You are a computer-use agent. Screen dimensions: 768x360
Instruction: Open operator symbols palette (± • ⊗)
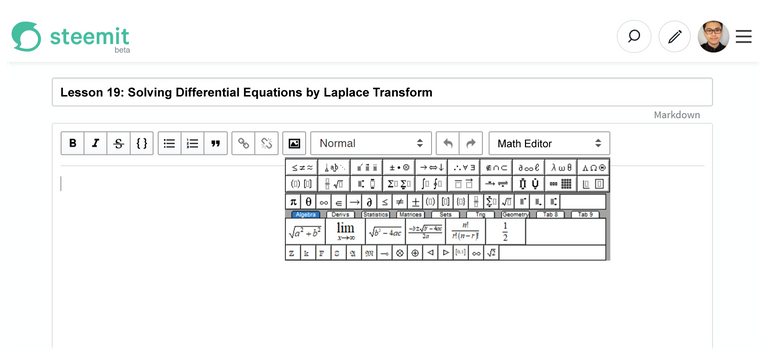click(399, 168)
